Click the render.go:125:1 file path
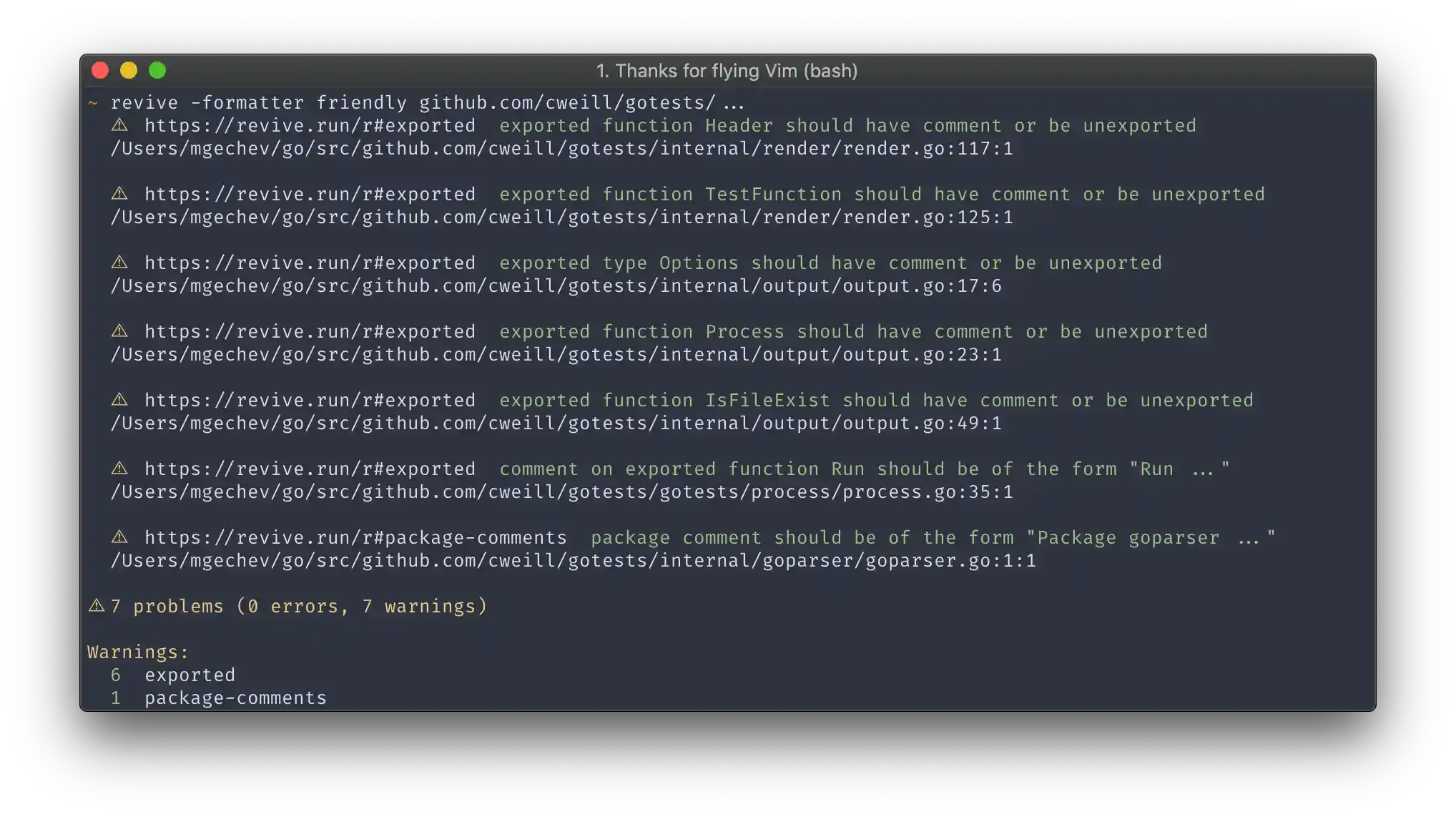Screen dimensions: 1456x817 561,217
